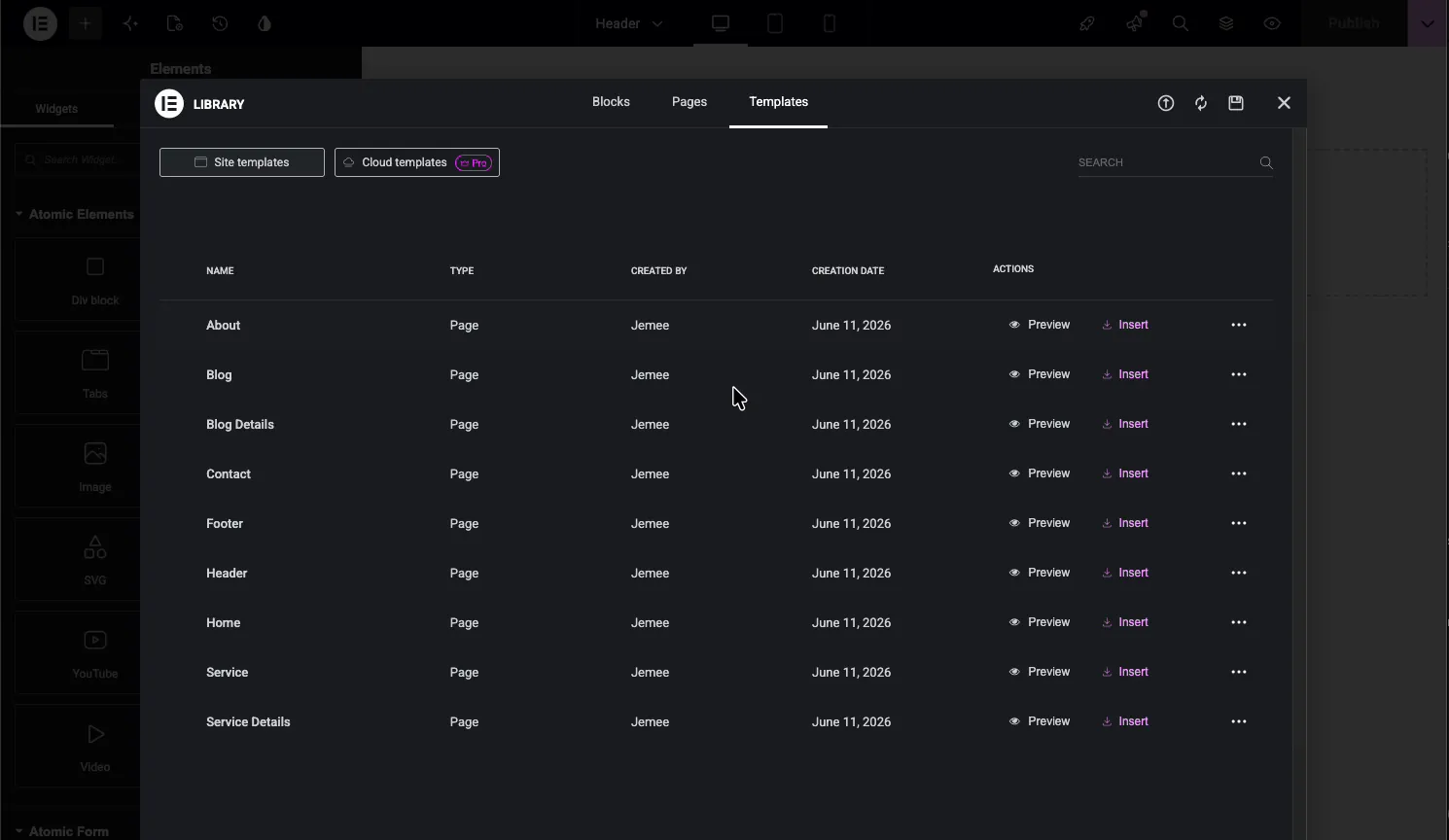Image resolution: width=1449 pixels, height=840 pixels.
Task: Open the Header document dropdown
Action: tap(629, 23)
